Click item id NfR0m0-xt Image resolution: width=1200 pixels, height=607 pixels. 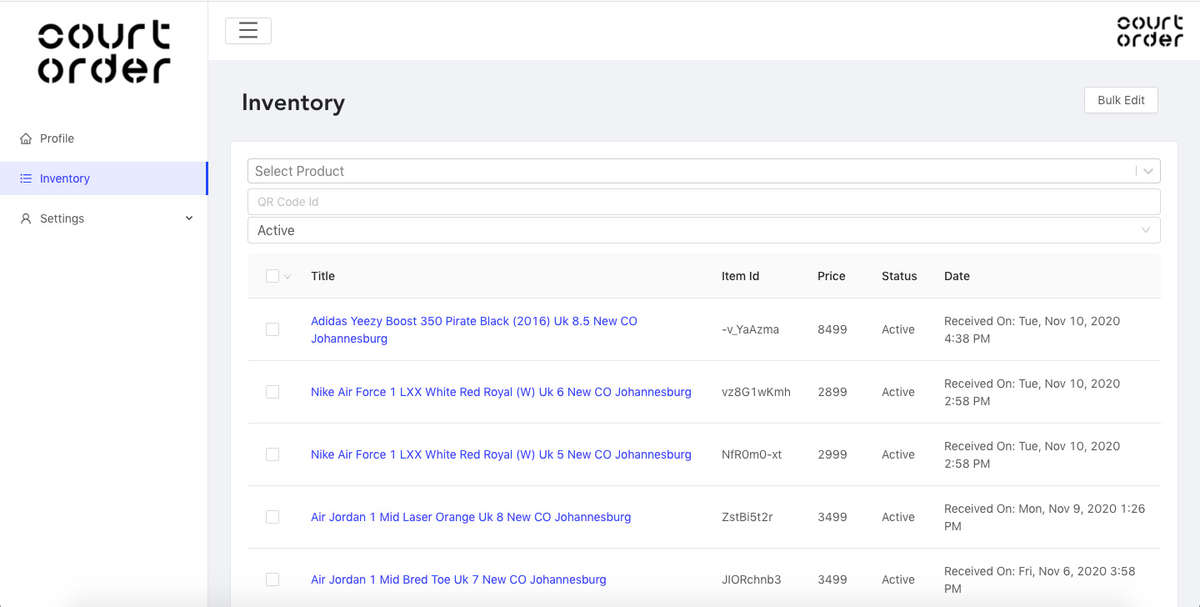(752, 454)
